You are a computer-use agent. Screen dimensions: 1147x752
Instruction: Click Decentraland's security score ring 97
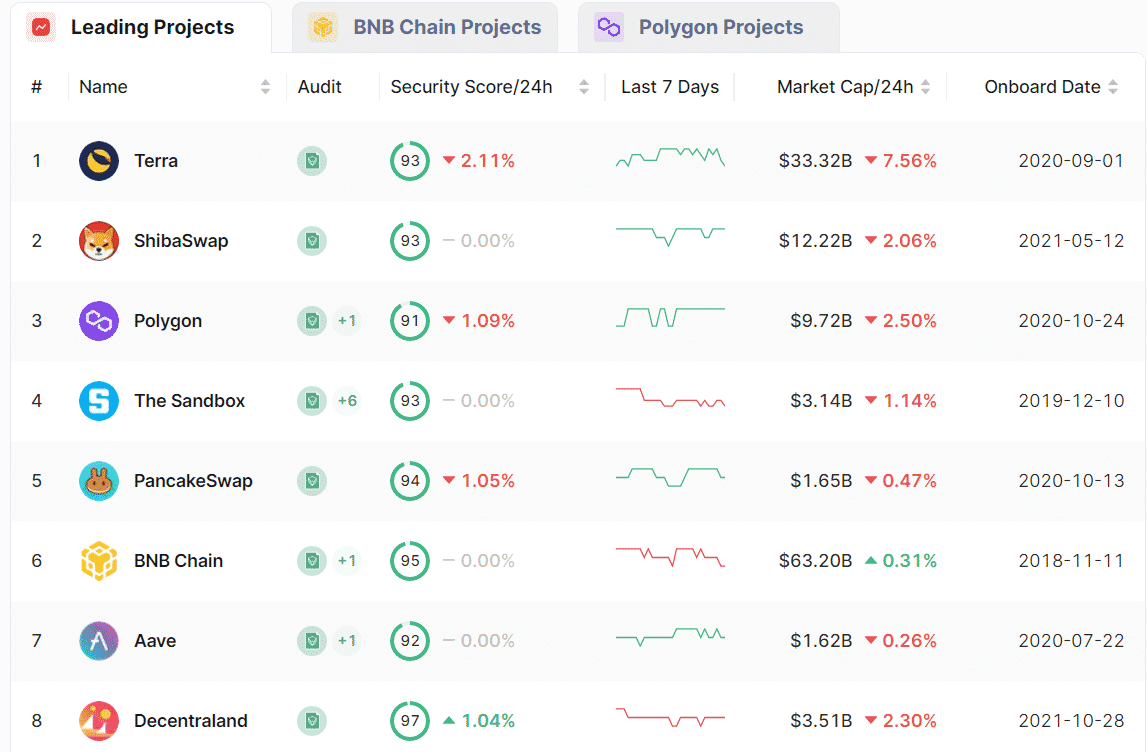(410, 721)
